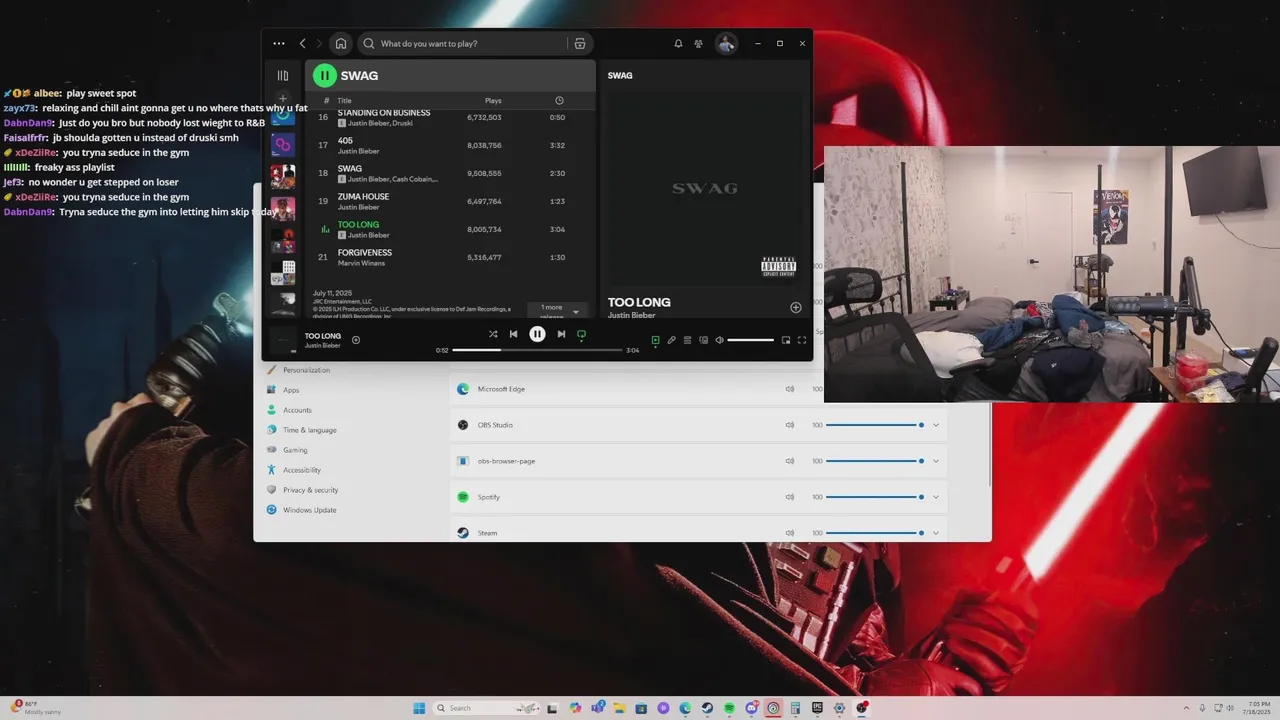The width and height of the screenshot is (1280, 720).
Task: Open SWAG album art in Now Playing panel
Action: [705, 188]
